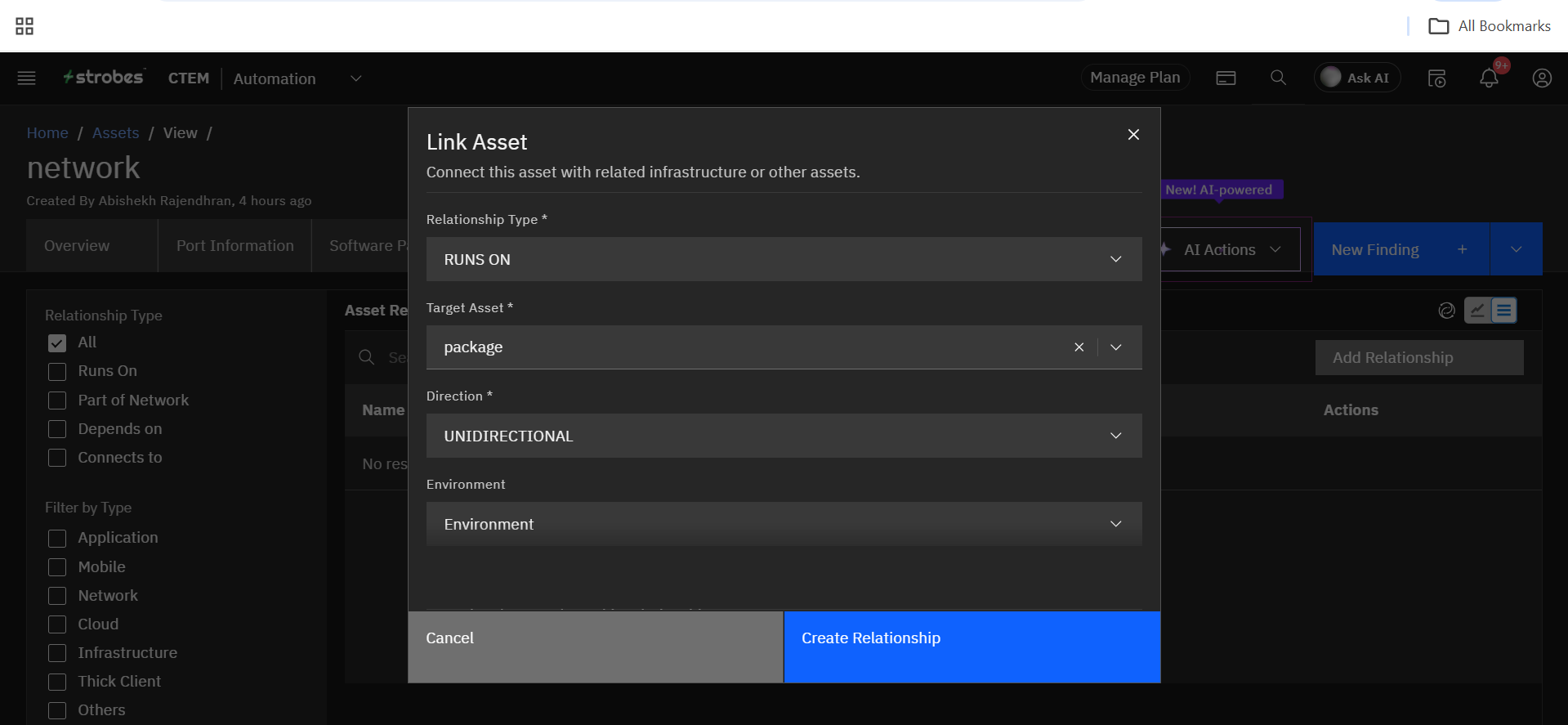Image resolution: width=1568 pixels, height=725 pixels.
Task: Close the Link Asset dialog
Action: pyautogui.click(x=1132, y=135)
